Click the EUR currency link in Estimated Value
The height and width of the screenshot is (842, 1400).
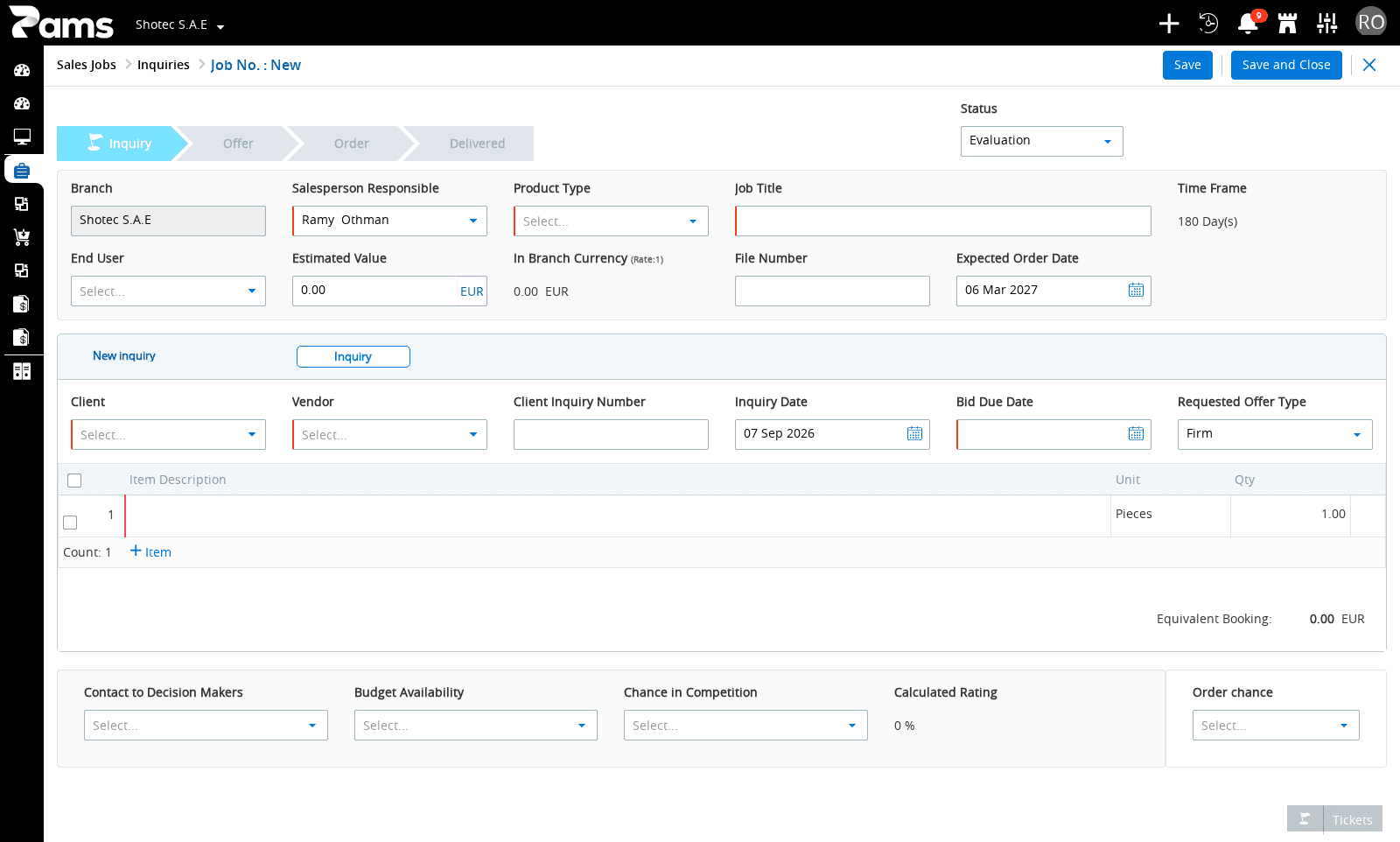point(472,291)
